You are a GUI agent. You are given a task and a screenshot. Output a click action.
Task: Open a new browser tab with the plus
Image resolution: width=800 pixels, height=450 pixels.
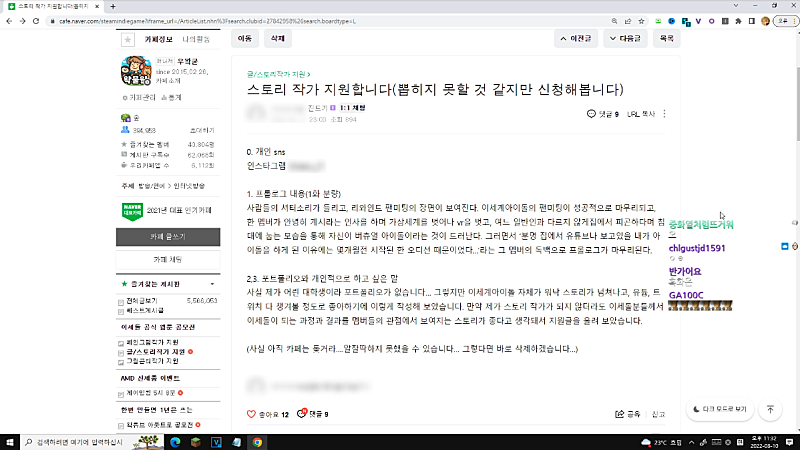coord(113,6)
